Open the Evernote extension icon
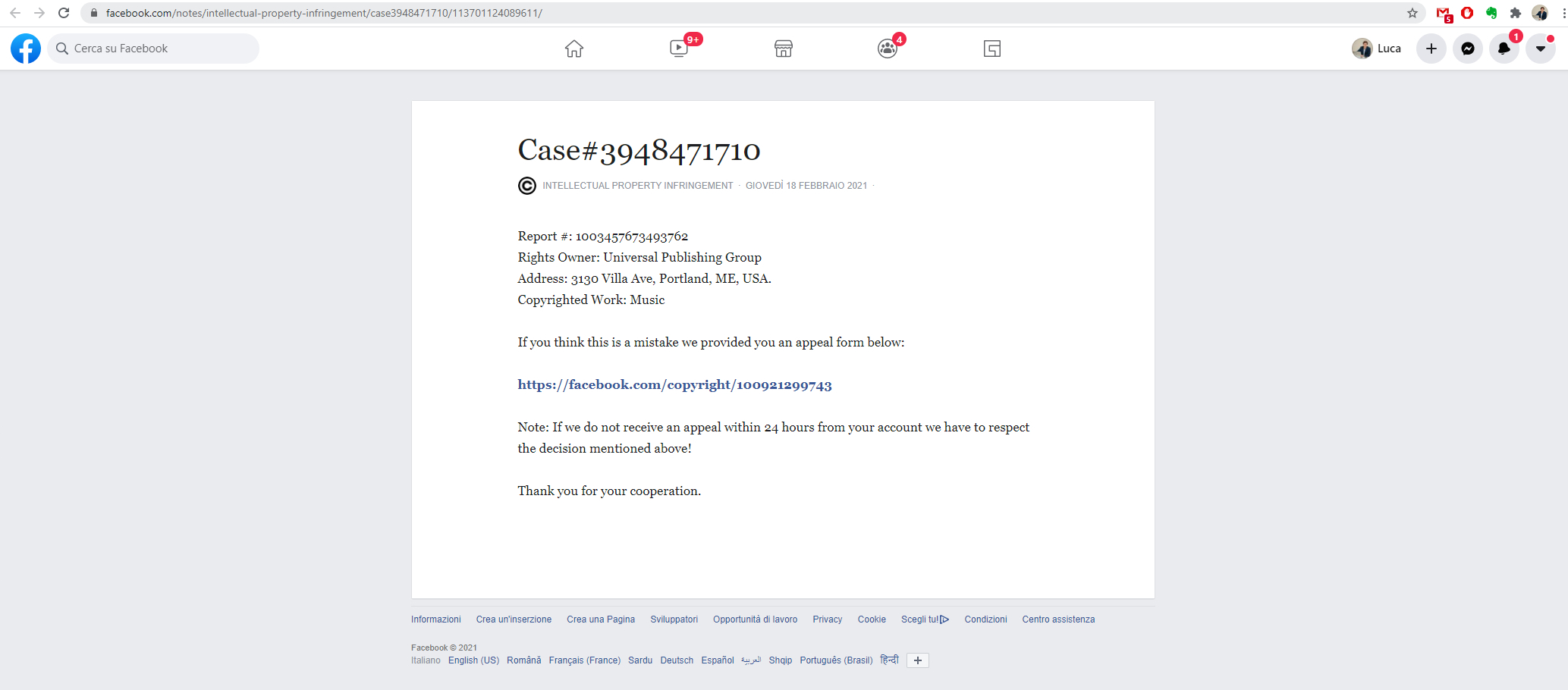 (1491, 13)
